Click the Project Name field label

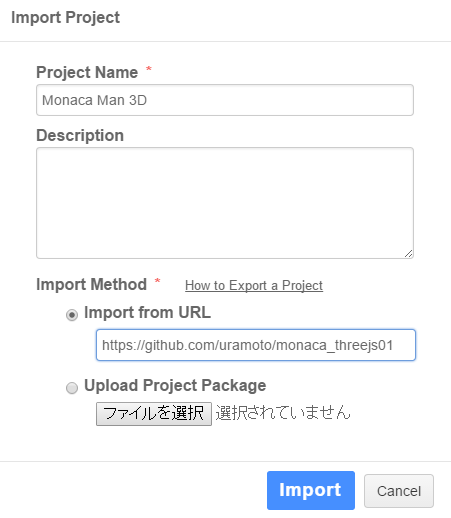click(87, 72)
